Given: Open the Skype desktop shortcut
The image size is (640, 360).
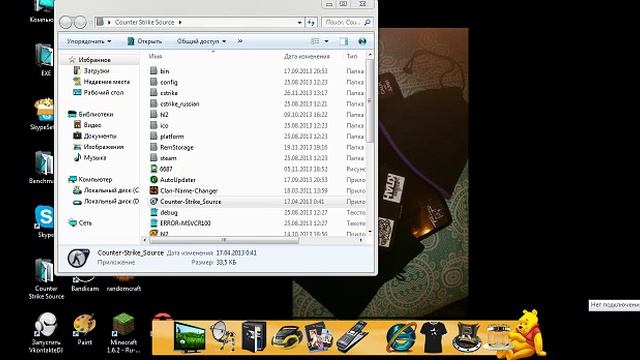Looking at the screenshot, I should point(44,222).
